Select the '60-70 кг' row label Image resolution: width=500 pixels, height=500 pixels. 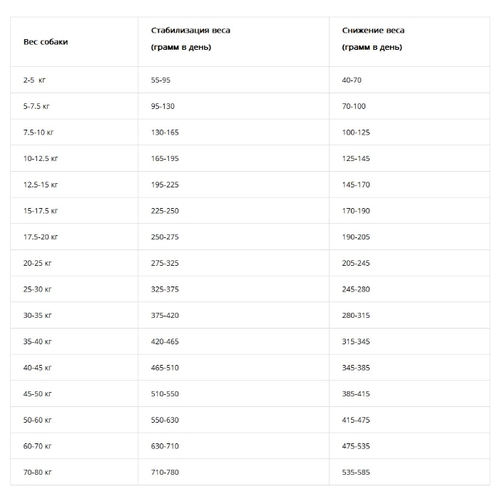37,446
